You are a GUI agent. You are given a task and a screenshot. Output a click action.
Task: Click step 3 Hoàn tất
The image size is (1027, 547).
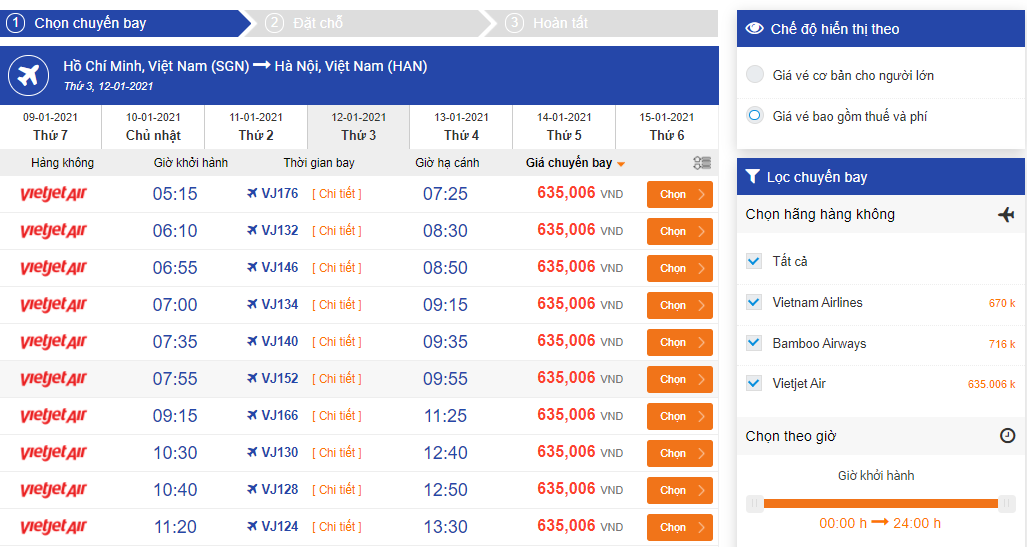coord(603,23)
